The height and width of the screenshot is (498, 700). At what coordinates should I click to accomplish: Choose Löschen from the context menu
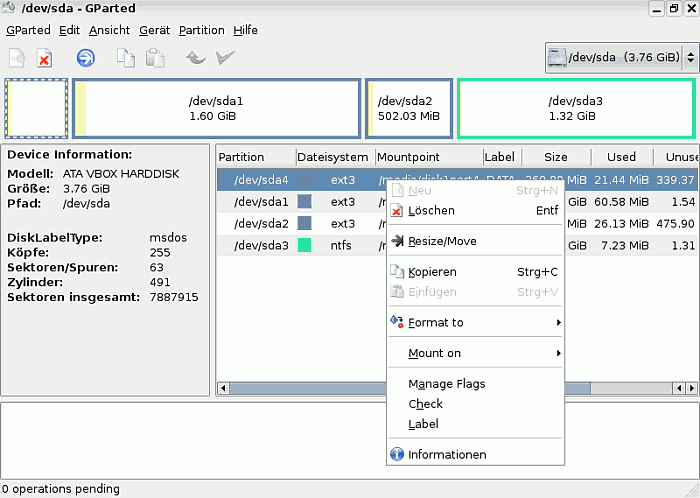point(431,211)
